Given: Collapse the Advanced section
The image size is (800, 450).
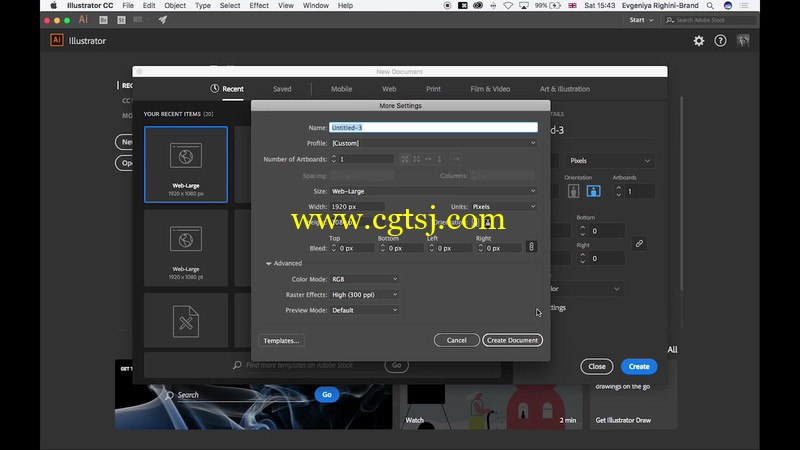Looking at the screenshot, I should click(268, 264).
